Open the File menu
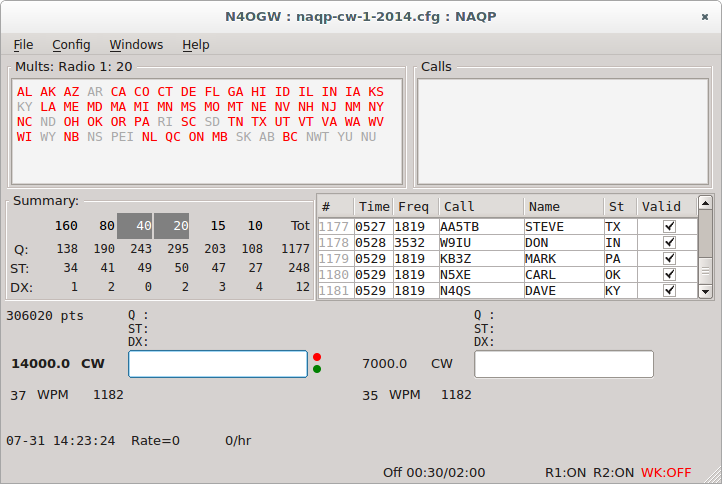 click(x=23, y=45)
